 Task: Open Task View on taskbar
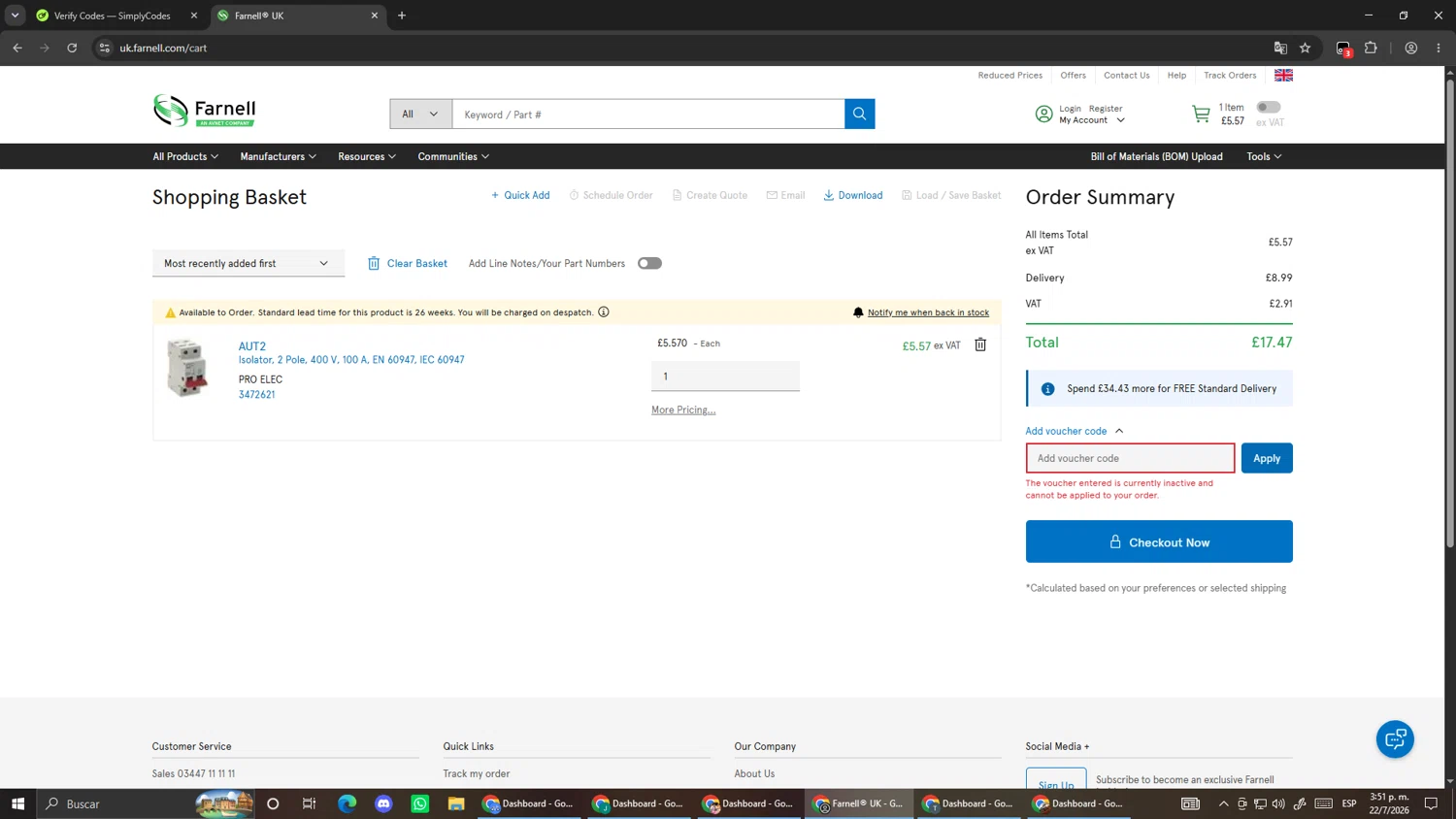coord(310,803)
